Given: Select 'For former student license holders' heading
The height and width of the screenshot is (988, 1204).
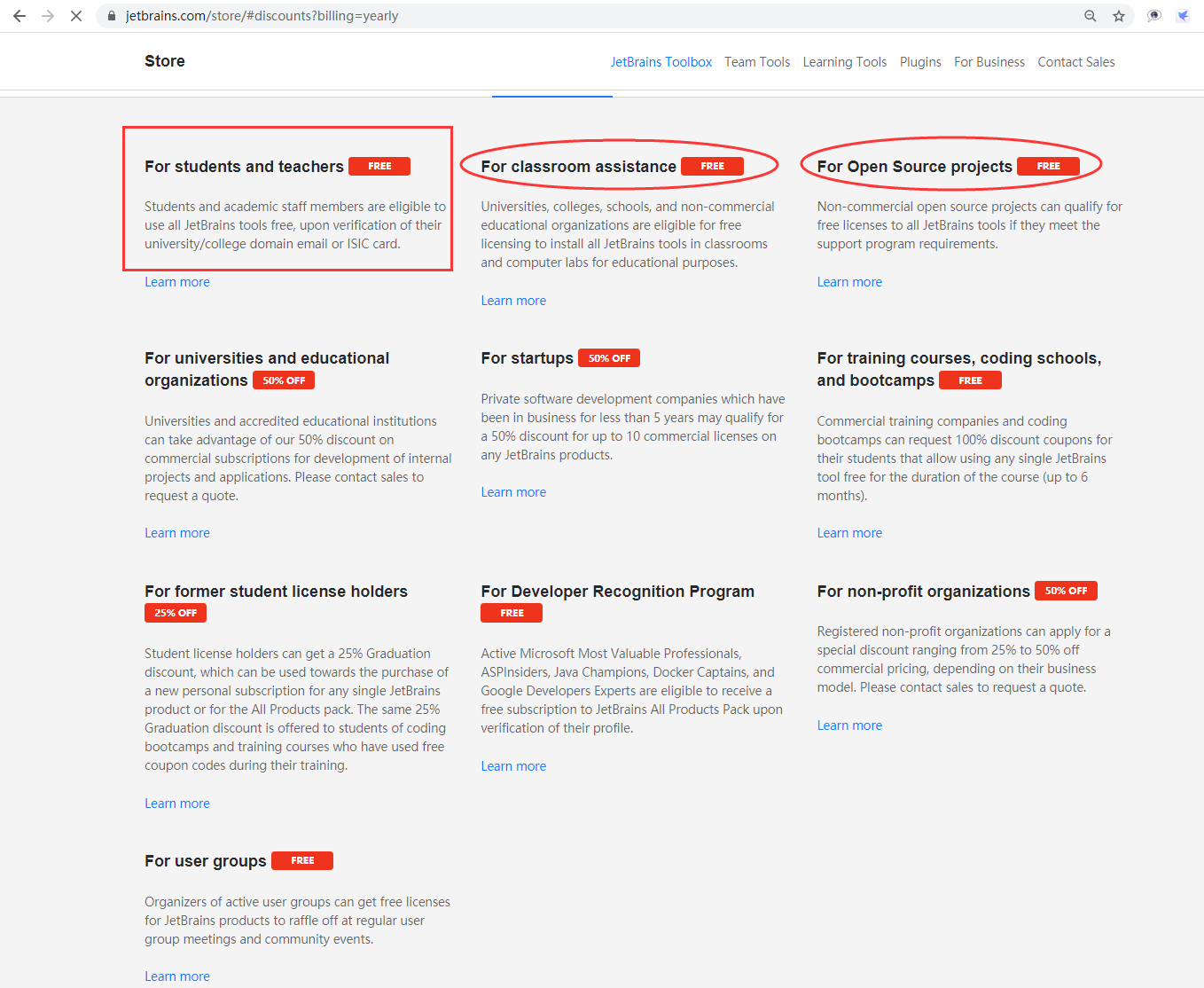Looking at the screenshot, I should pos(276,592).
